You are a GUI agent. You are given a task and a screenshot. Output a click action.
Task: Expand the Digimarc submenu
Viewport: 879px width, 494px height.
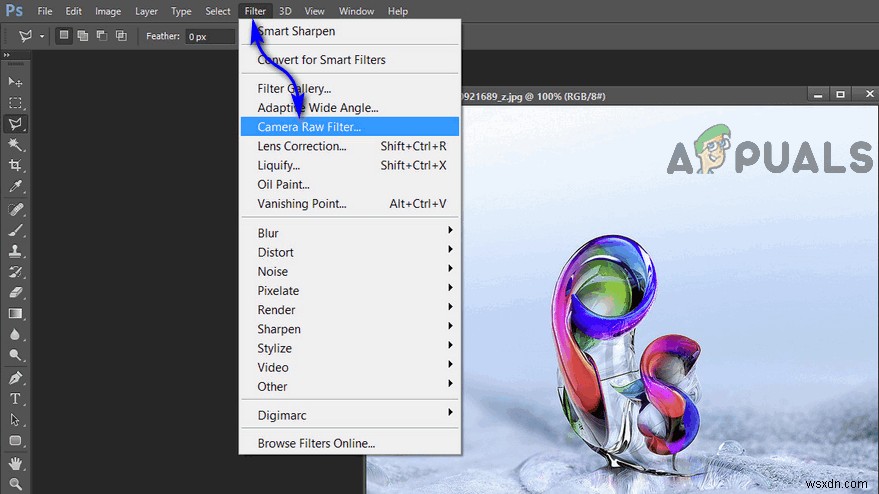pyautogui.click(x=350, y=415)
